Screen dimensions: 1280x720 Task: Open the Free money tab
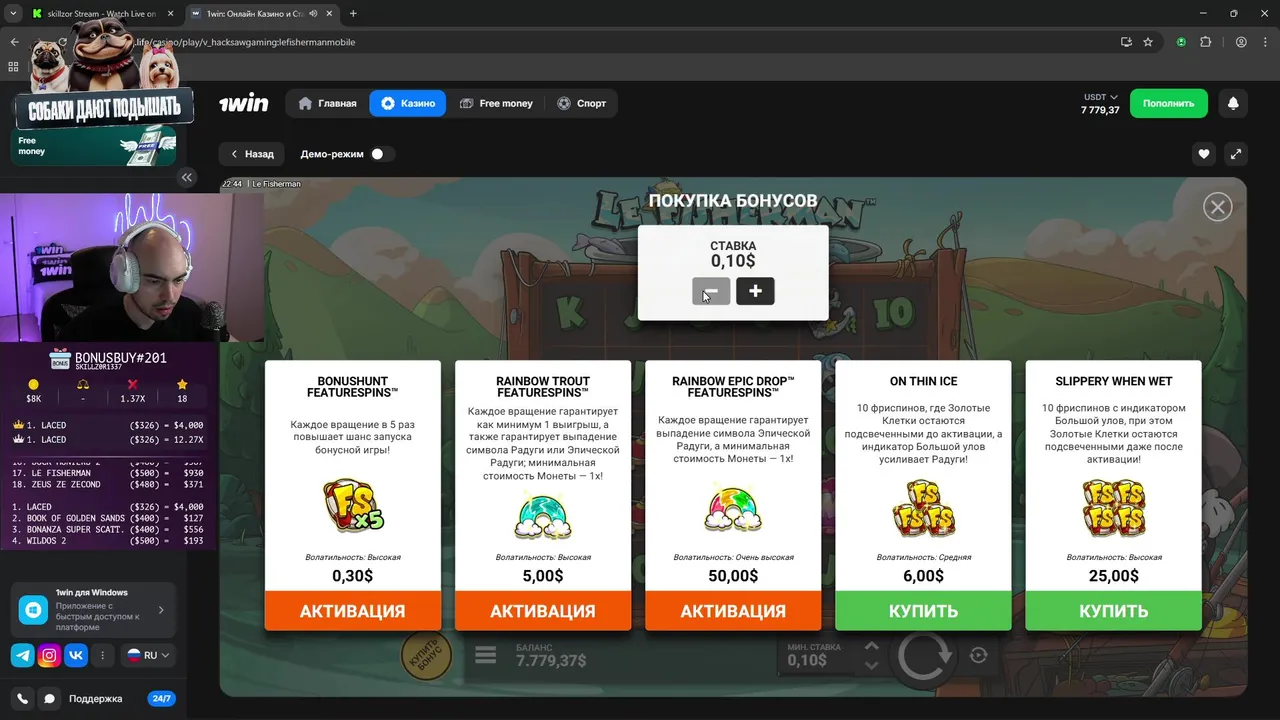click(x=496, y=103)
